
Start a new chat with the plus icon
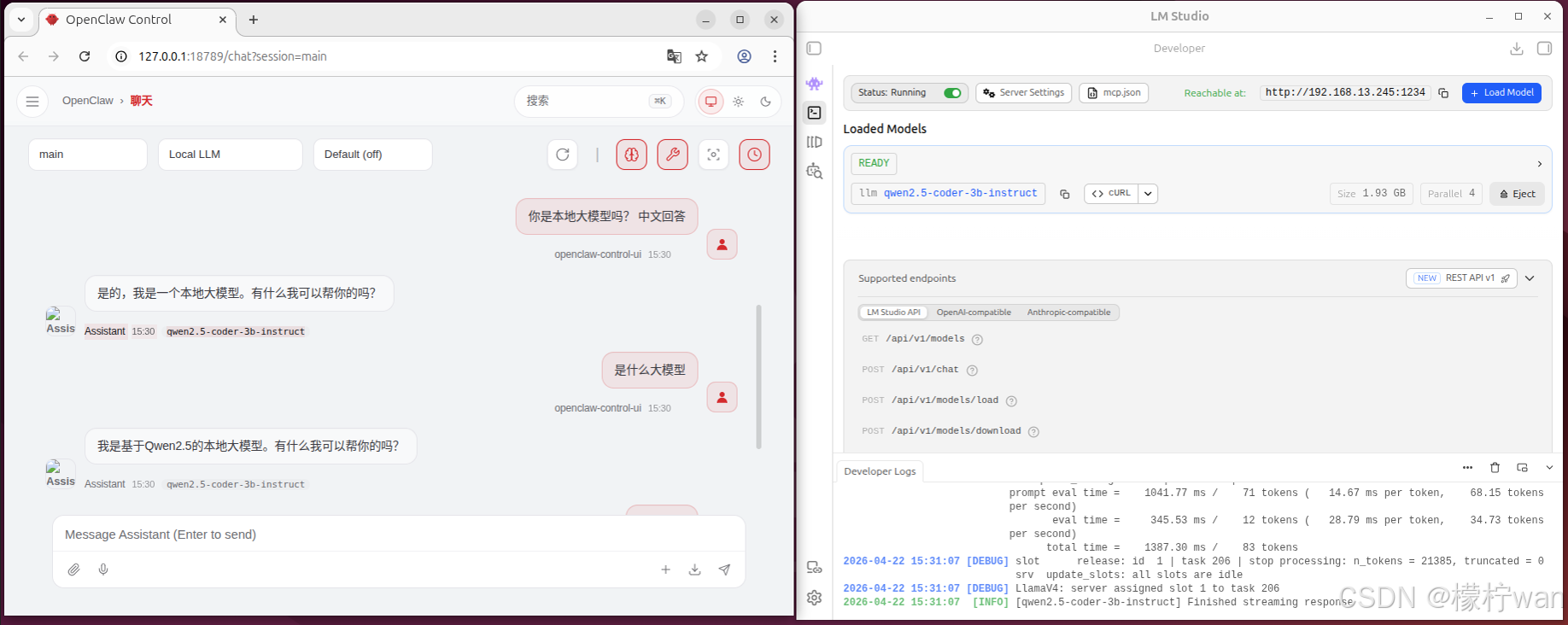666,570
